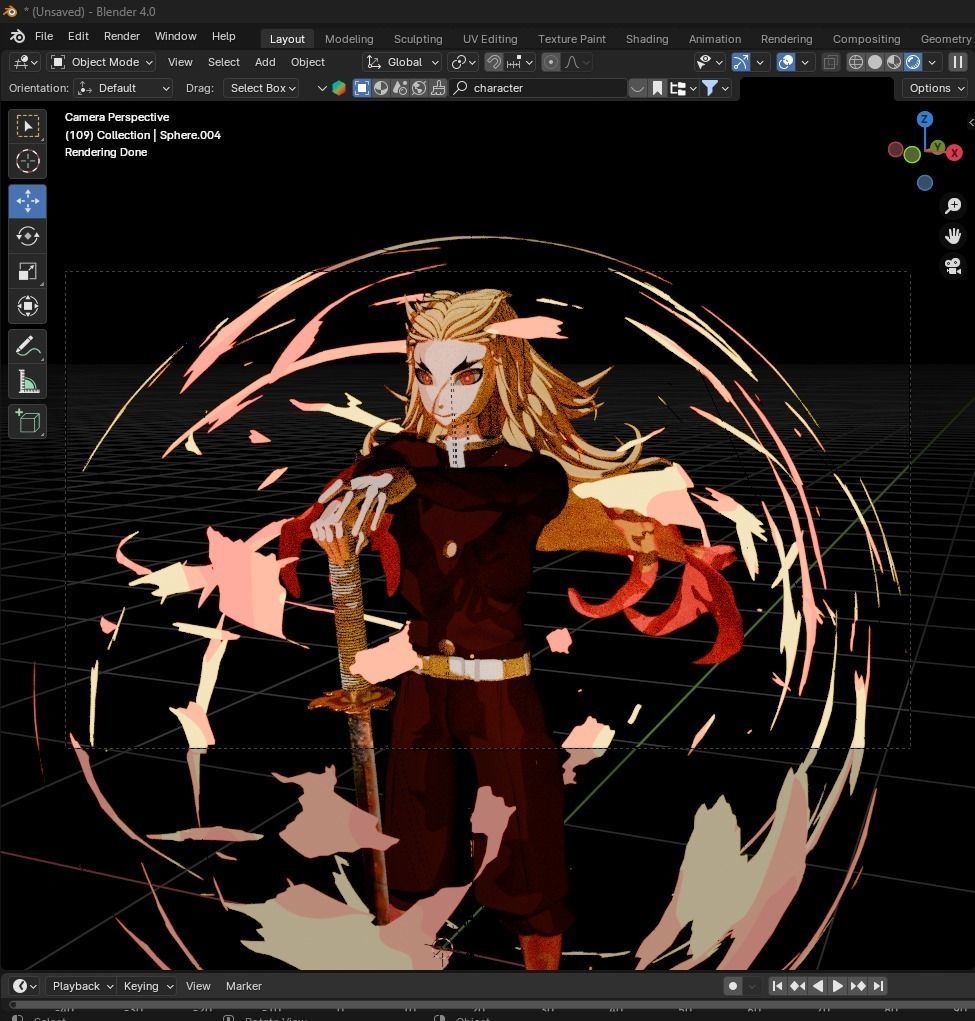This screenshot has width=975, height=1021.
Task: Open the editor type dropdown in viewport header
Action: tap(25, 63)
